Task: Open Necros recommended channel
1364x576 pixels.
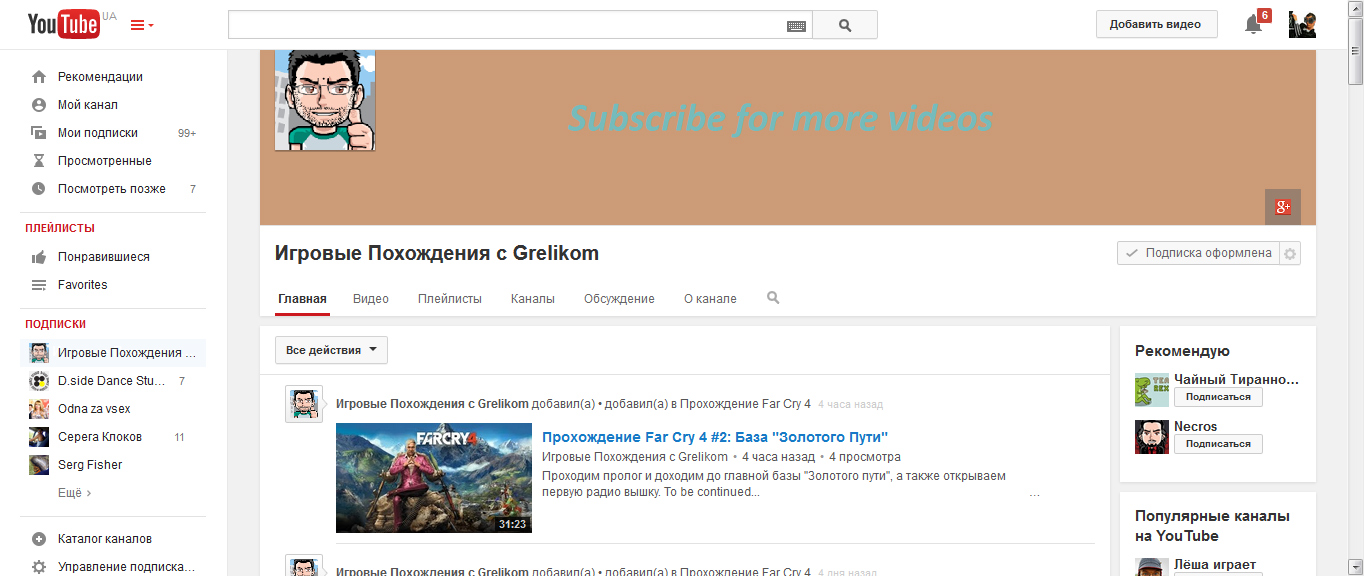Action: coord(1196,427)
